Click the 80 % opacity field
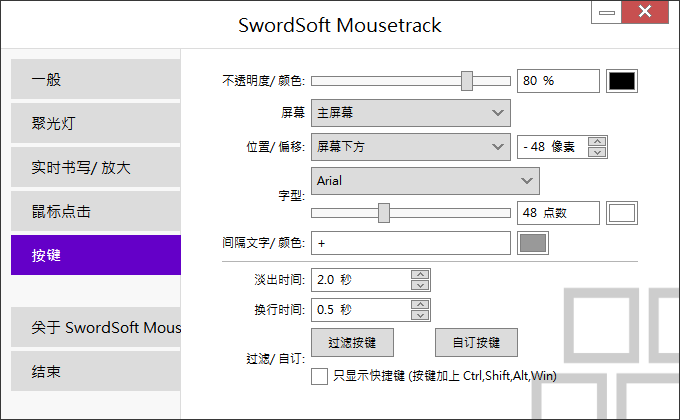This screenshot has height=420, width=680. tap(558, 81)
